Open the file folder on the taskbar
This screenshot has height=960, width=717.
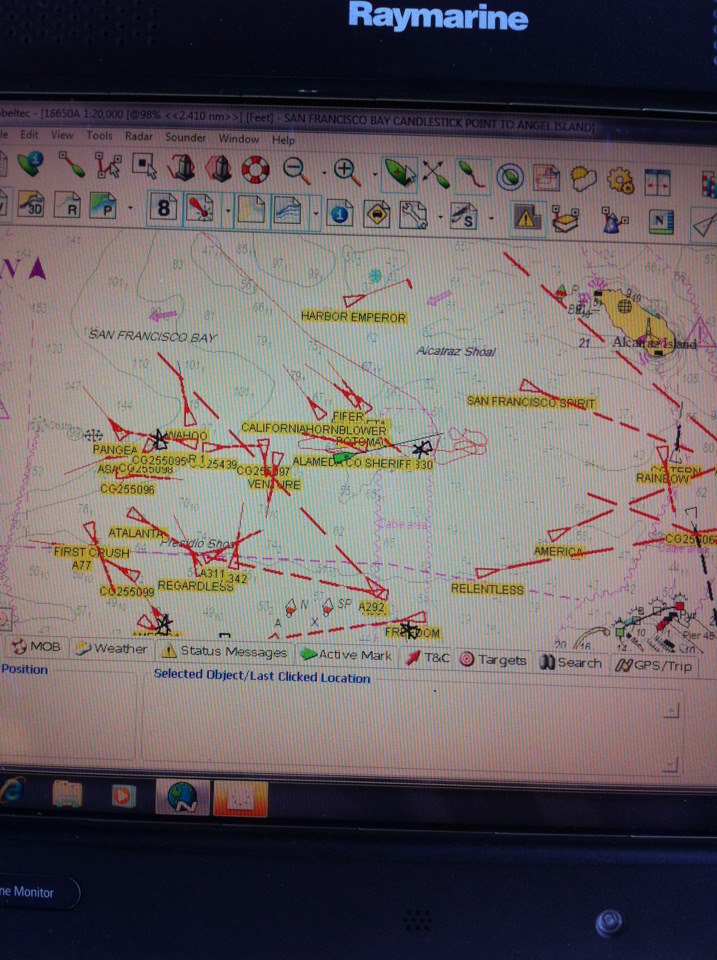68,795
